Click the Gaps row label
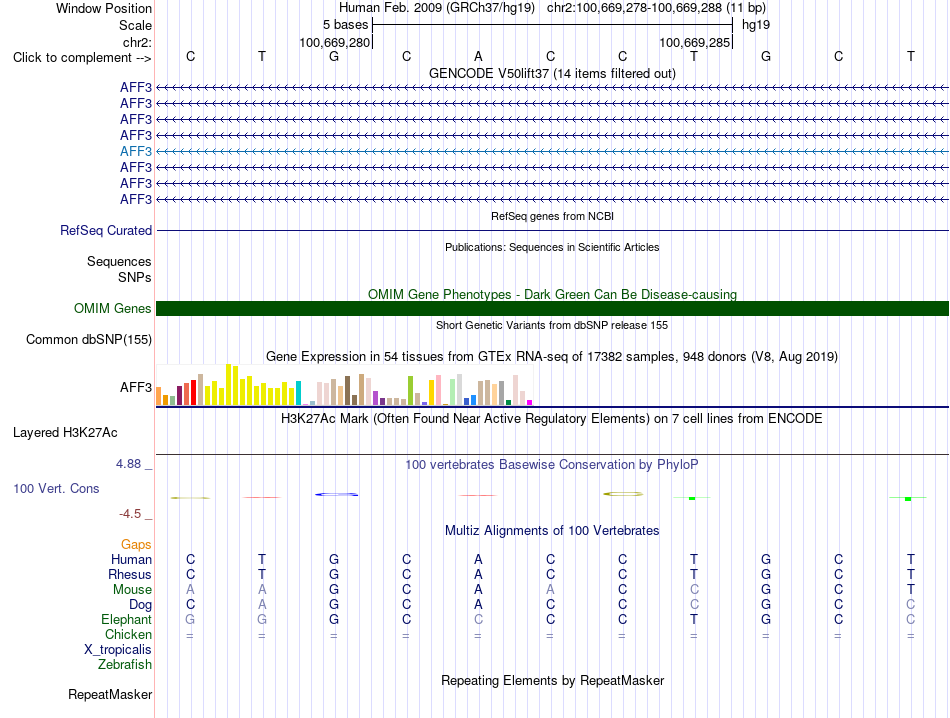Image resolution: width=950 pixels, height=718 pixels. tap(136, 544)
